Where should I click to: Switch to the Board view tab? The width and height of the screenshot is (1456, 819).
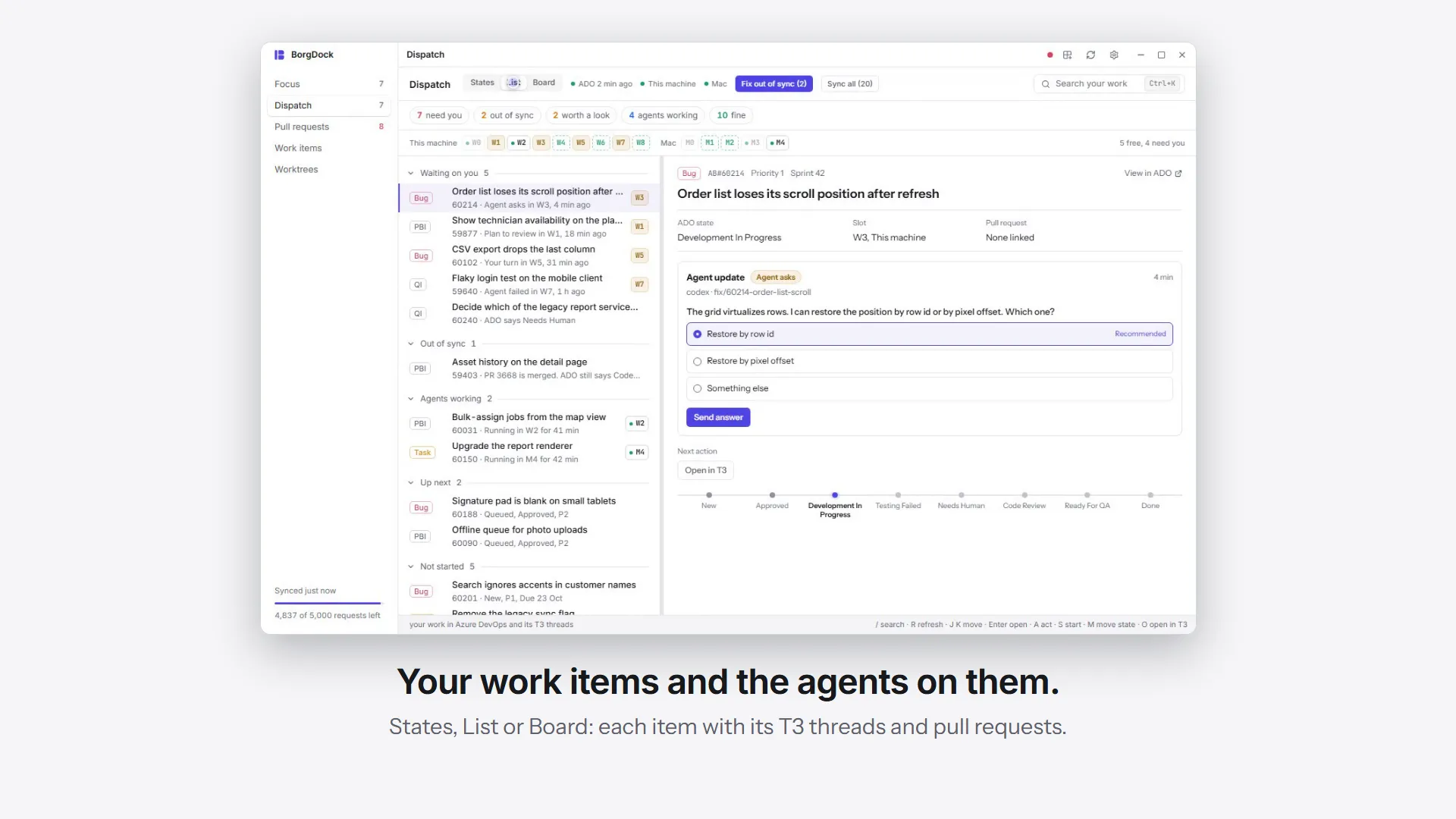(x=544, y=83)
